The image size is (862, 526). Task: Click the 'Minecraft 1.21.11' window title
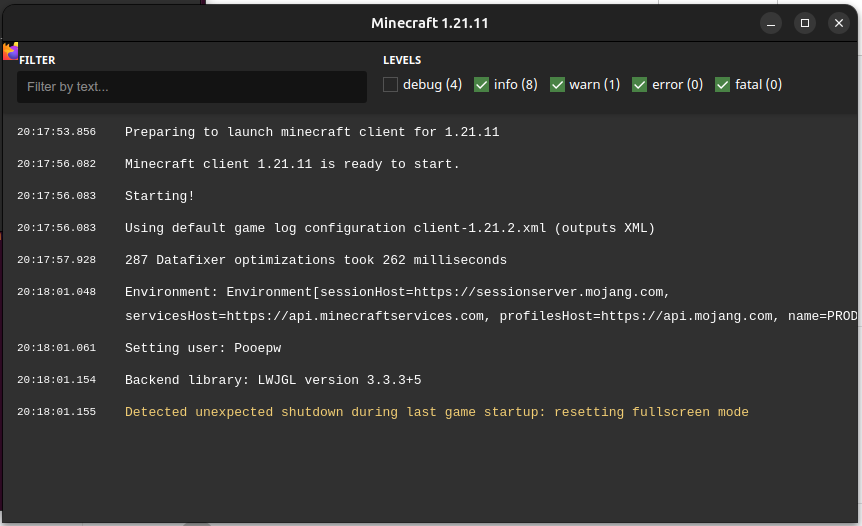[x=429, y=23]
